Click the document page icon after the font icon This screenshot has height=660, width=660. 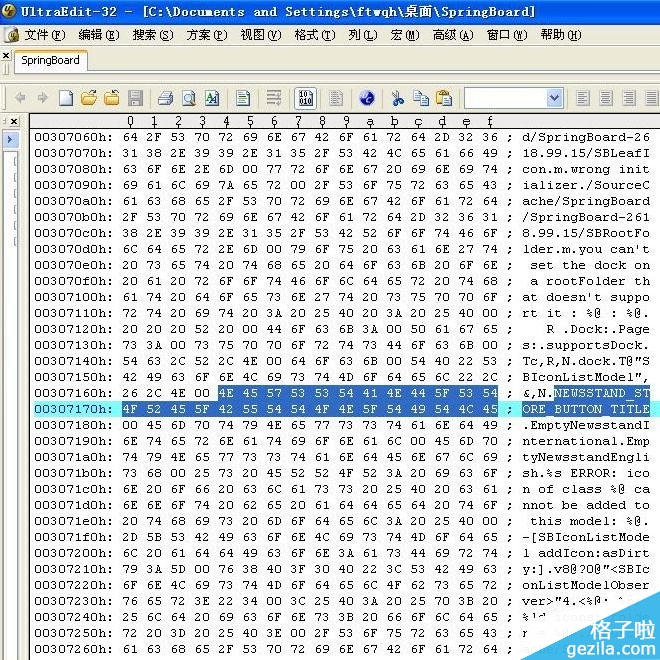[x=242, y=98]
